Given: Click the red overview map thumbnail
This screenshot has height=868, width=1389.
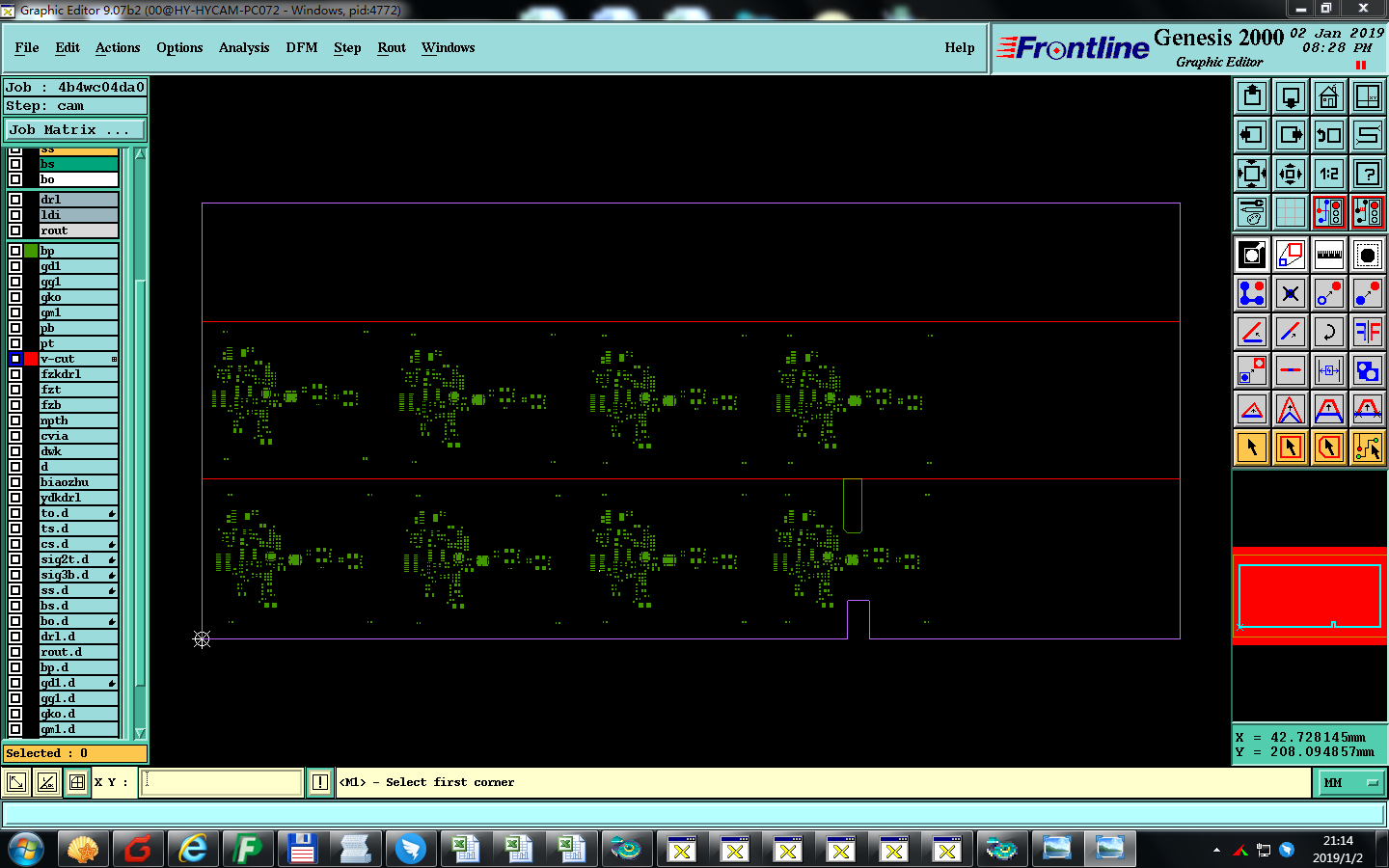Looking at the screenshot, I should click(1310, 596).
